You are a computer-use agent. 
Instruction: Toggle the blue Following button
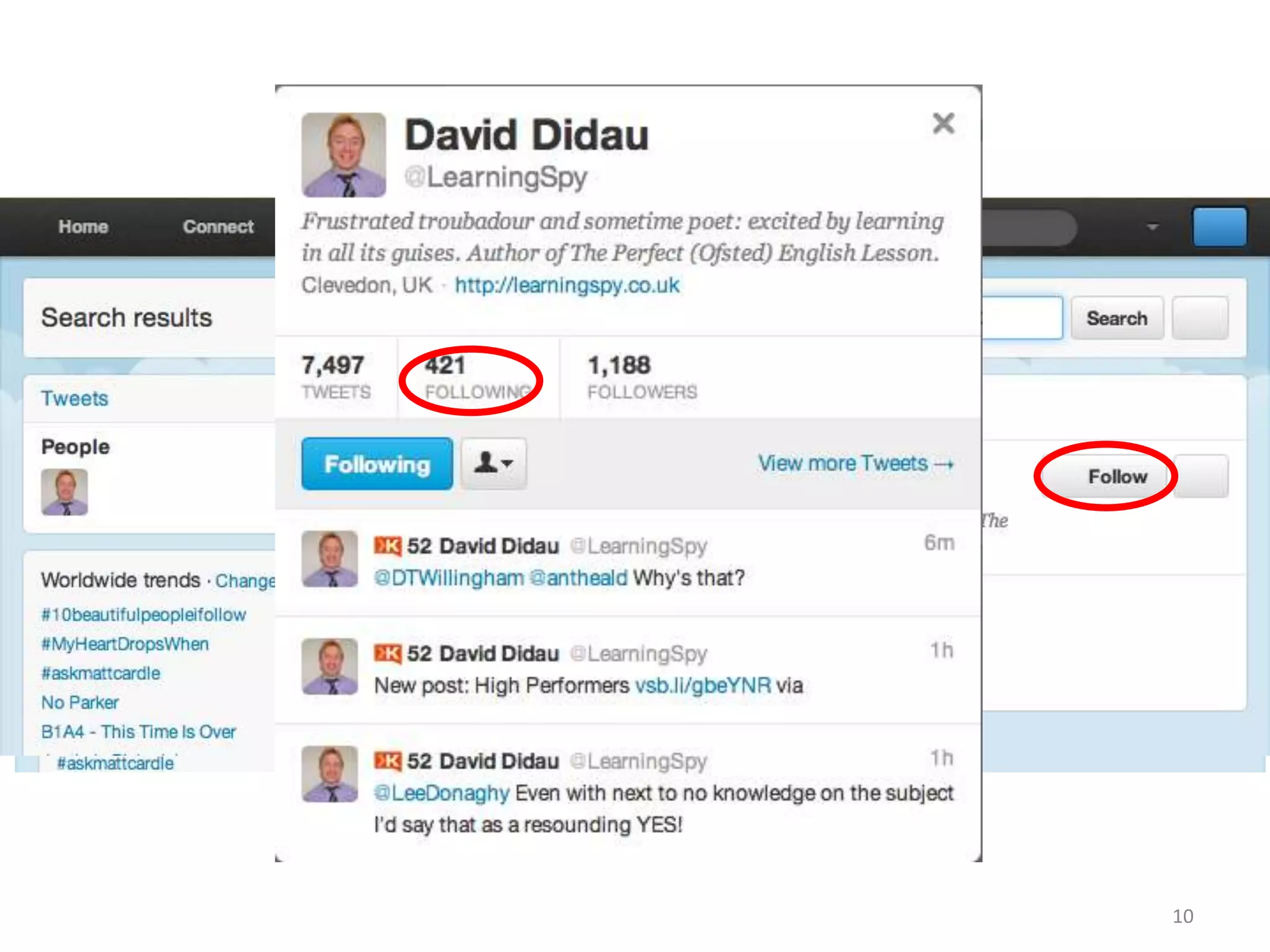377,464
